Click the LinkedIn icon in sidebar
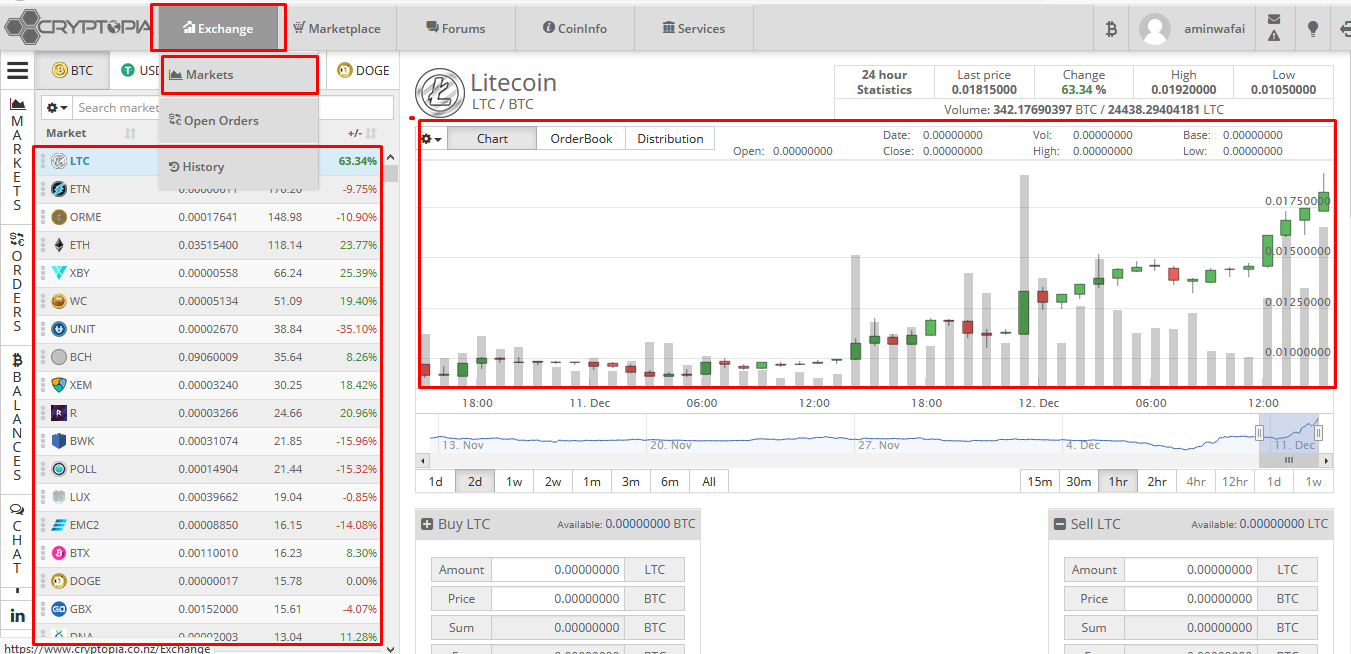 17,615
